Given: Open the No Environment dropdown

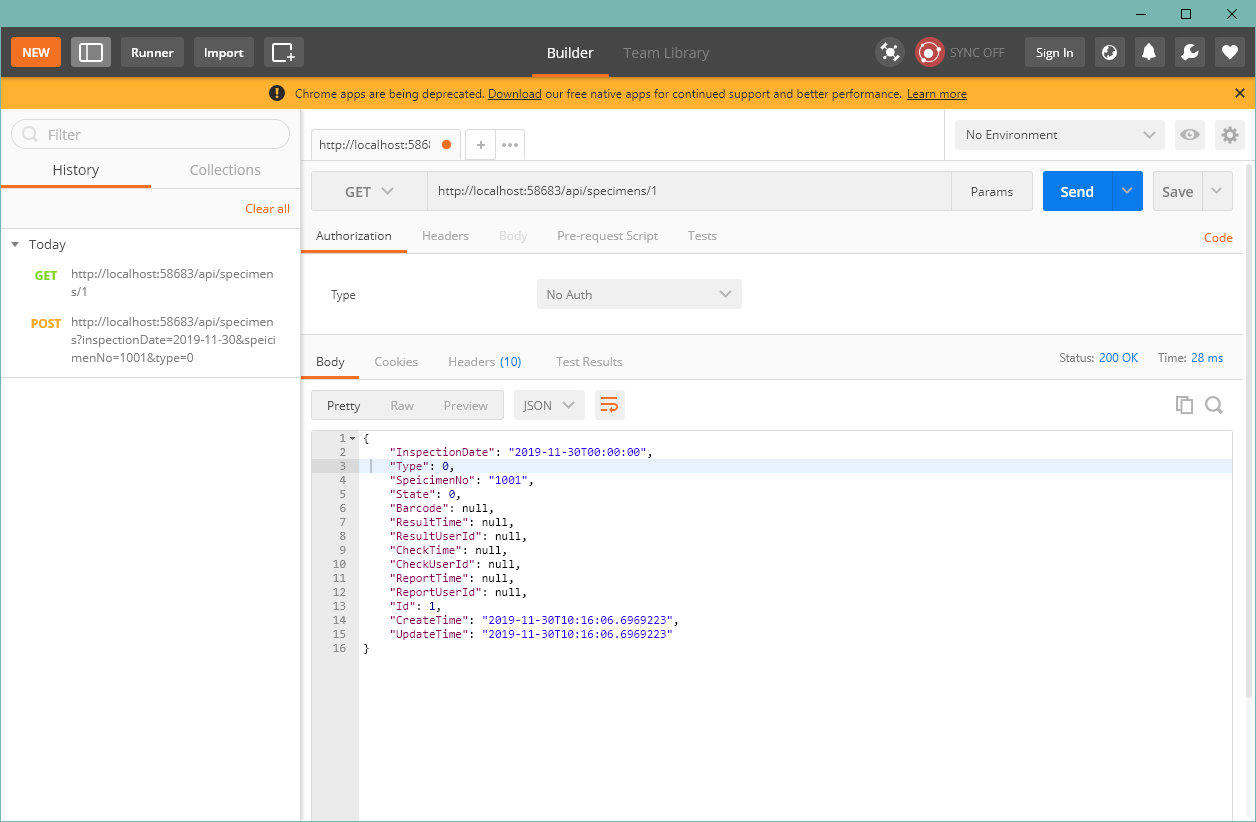Looking at the screenshot, I should (1060, 135).
